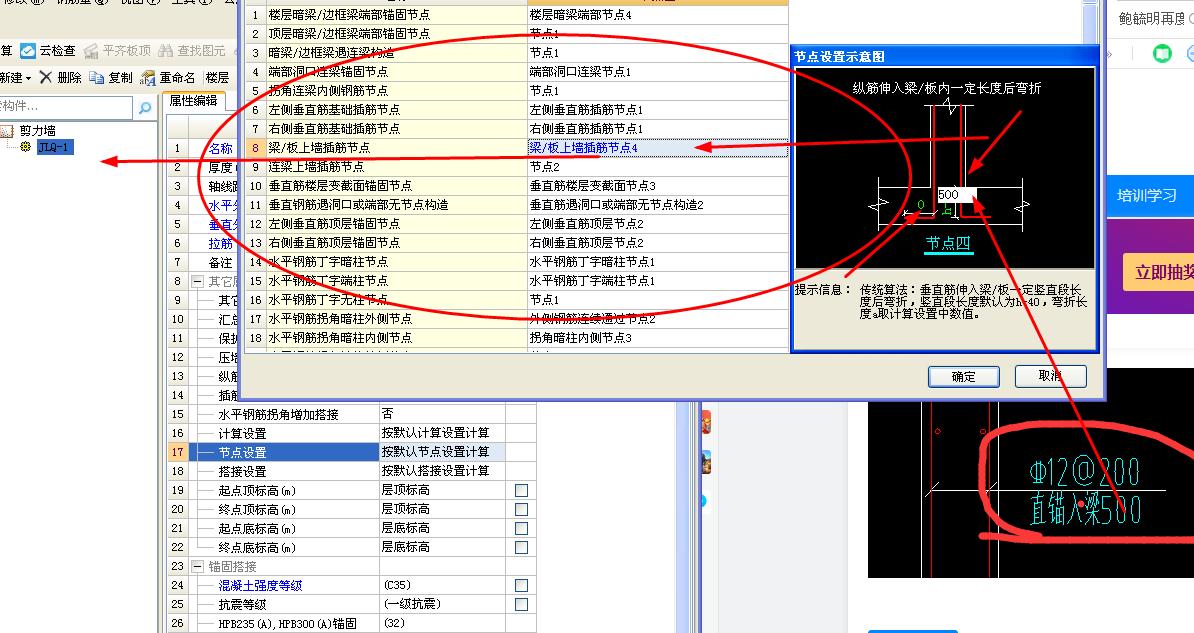This screenshot has height=633, width=1194.
Task: Click the 剪力墙 folder icon in tree
Action: (8, 130)
